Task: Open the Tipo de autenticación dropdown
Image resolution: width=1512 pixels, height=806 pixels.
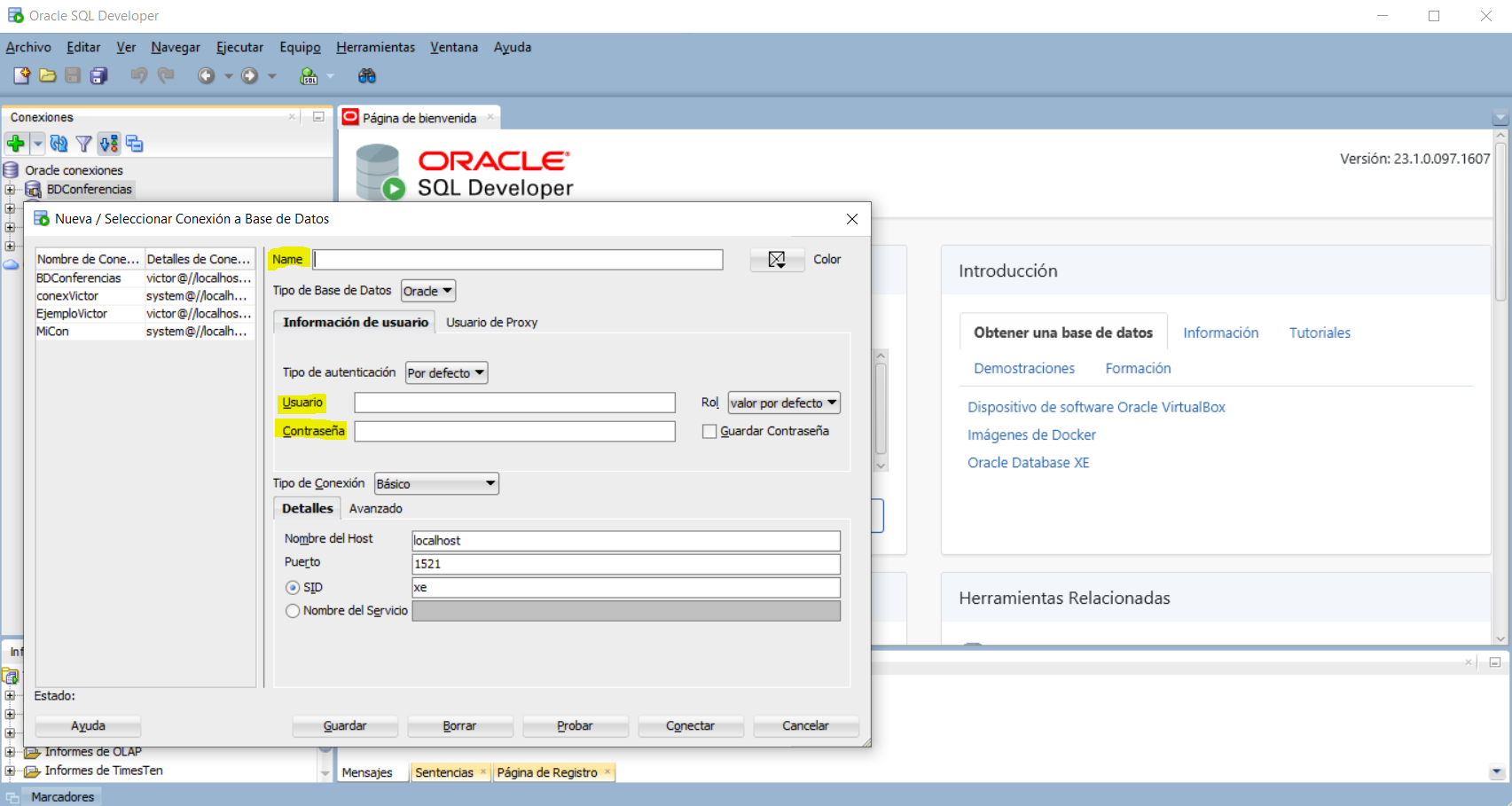Action: pos(446,373)
